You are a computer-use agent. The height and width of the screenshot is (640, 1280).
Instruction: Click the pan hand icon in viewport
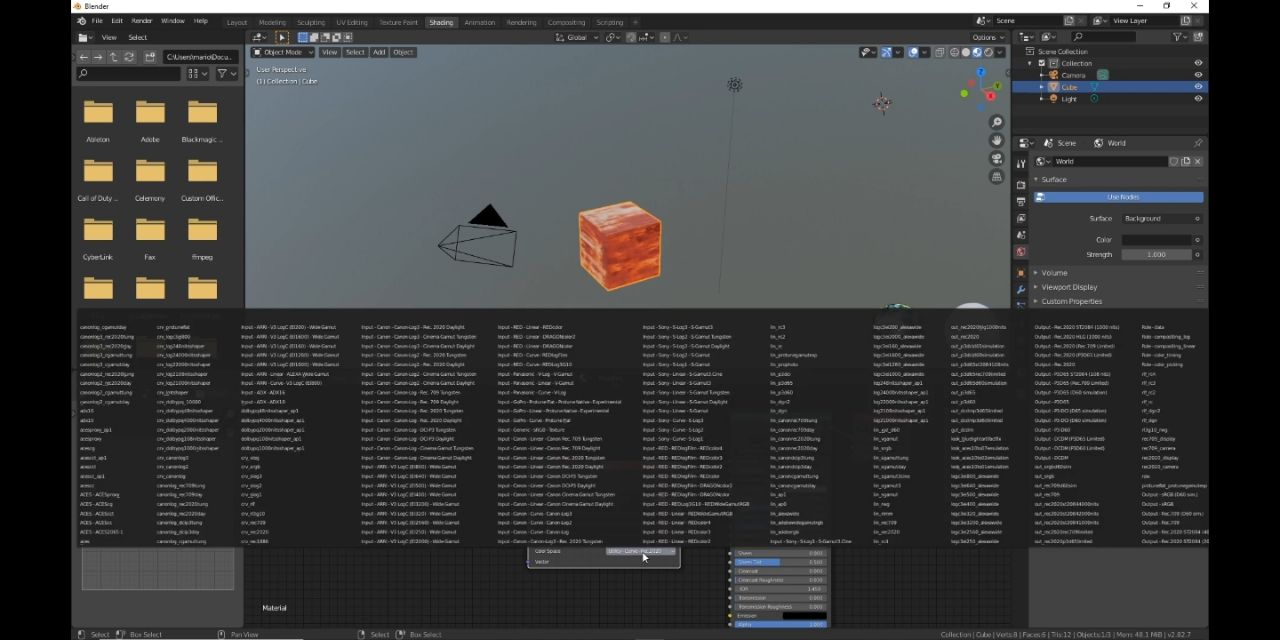(996, 140)
